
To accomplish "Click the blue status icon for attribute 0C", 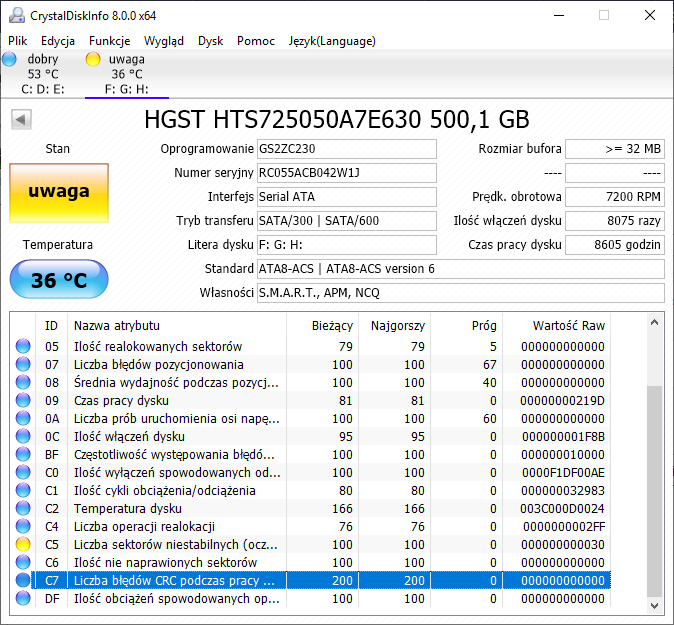I will 23,436.
